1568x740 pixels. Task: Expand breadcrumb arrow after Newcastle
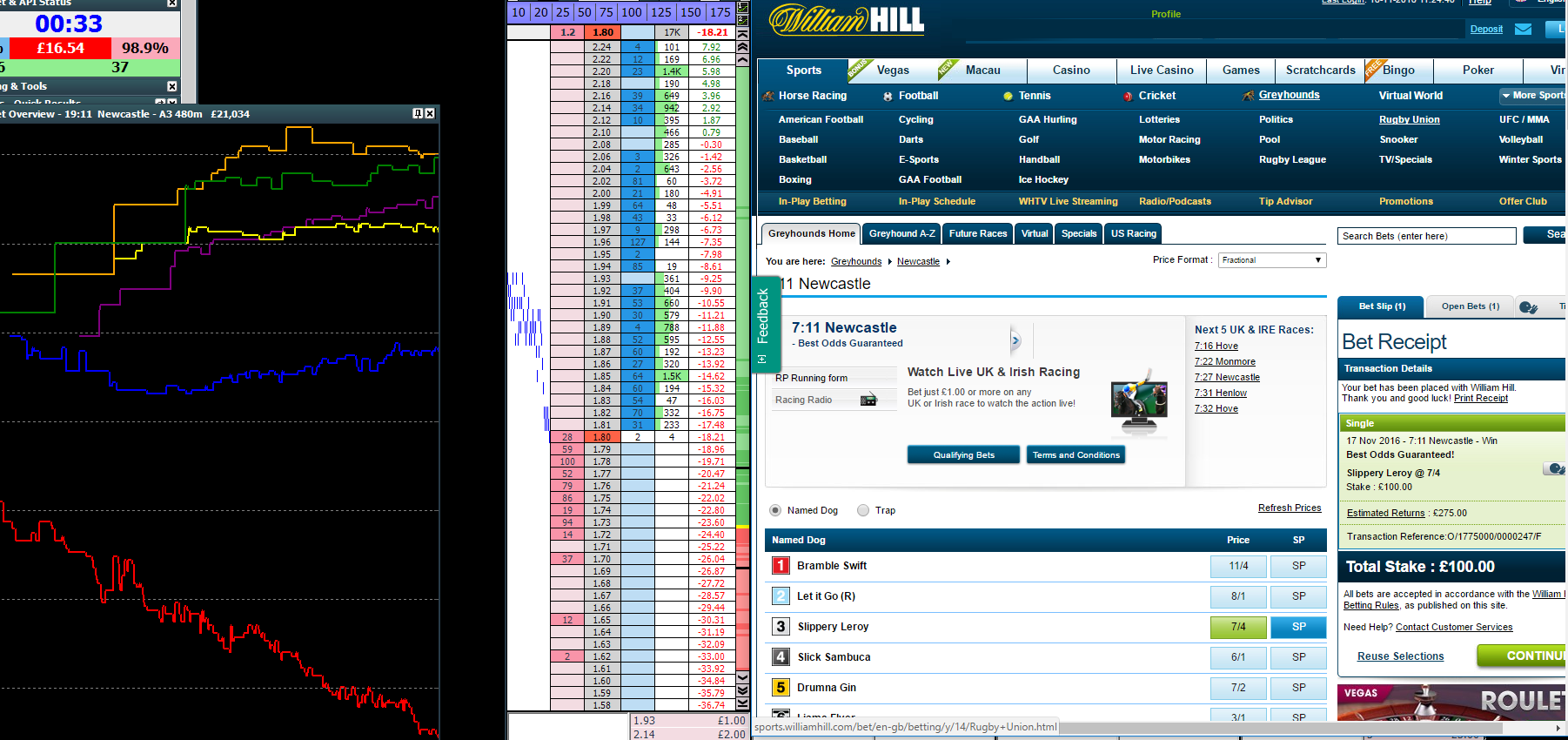coord(948,262)
